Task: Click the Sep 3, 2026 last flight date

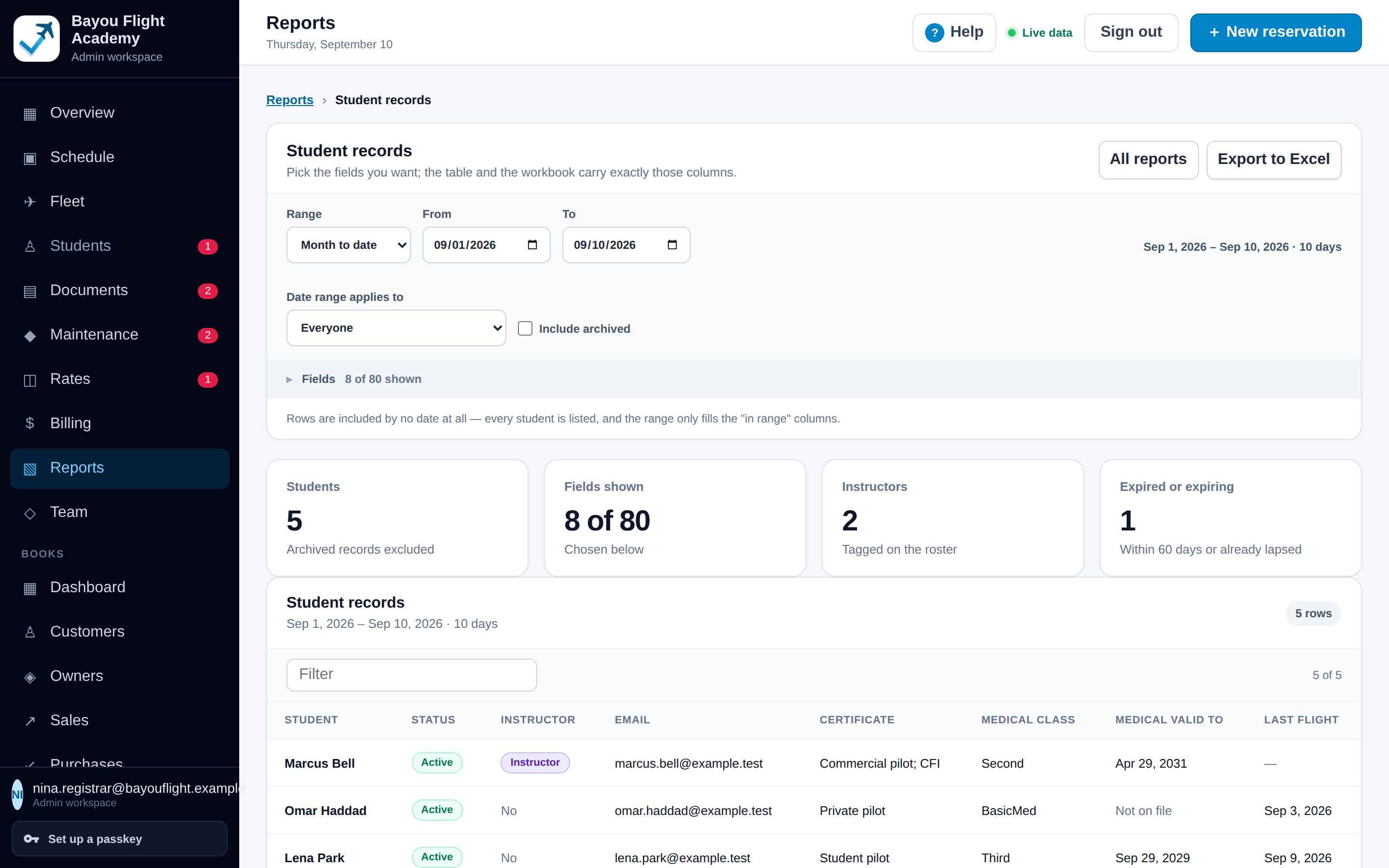Action: pyautogui.click(x=1297, y=811)
